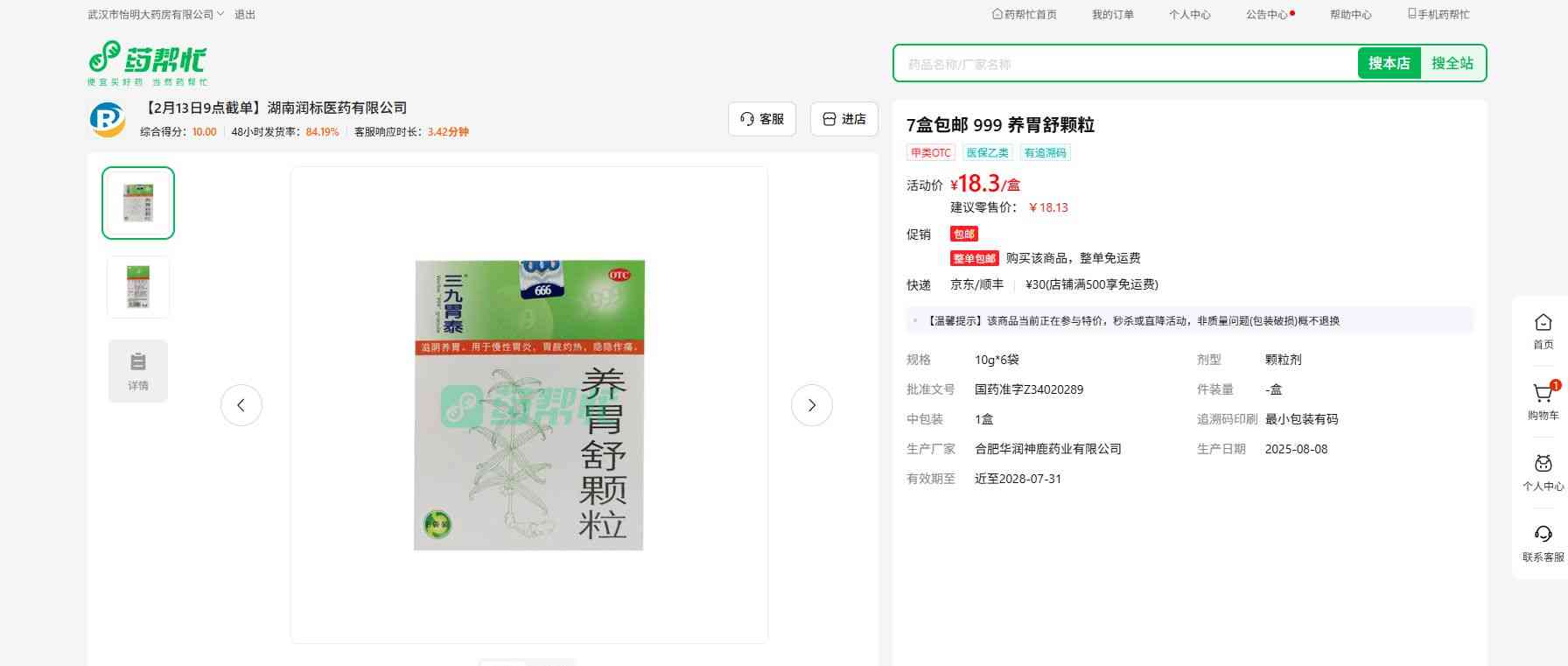Image resolution: width=1568 pixels, height=666 pixels.
Task: Open 我的订单 in the top navigation
Action: pyautogui.click(x=1112, y=15)
